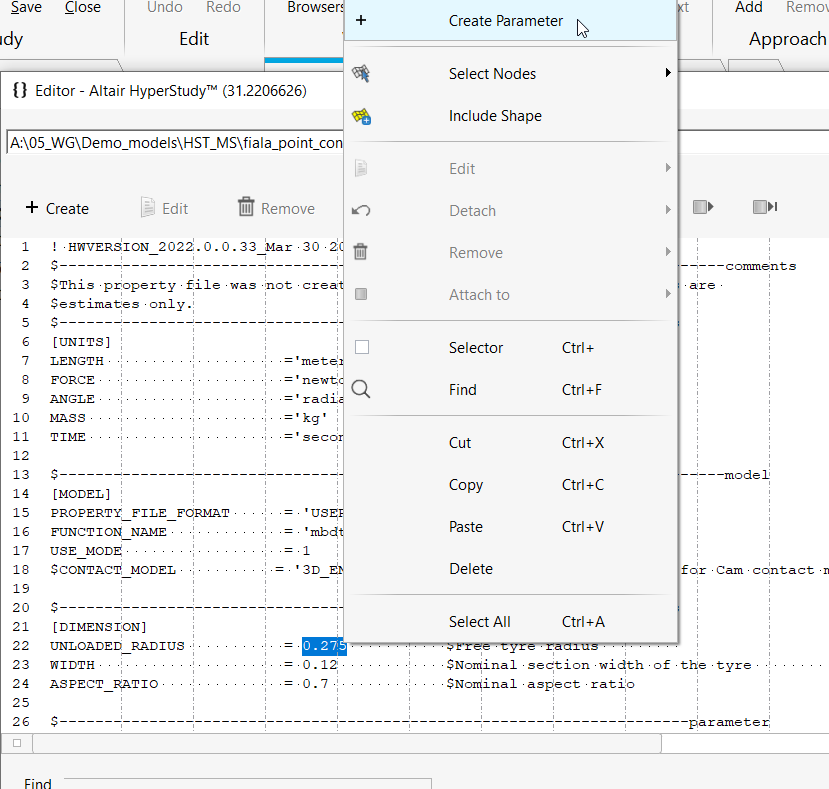The height and width of the screenshot is (789, 829).
Task: Click the Select Nodes icon
Action: click(x=361, y=74)
